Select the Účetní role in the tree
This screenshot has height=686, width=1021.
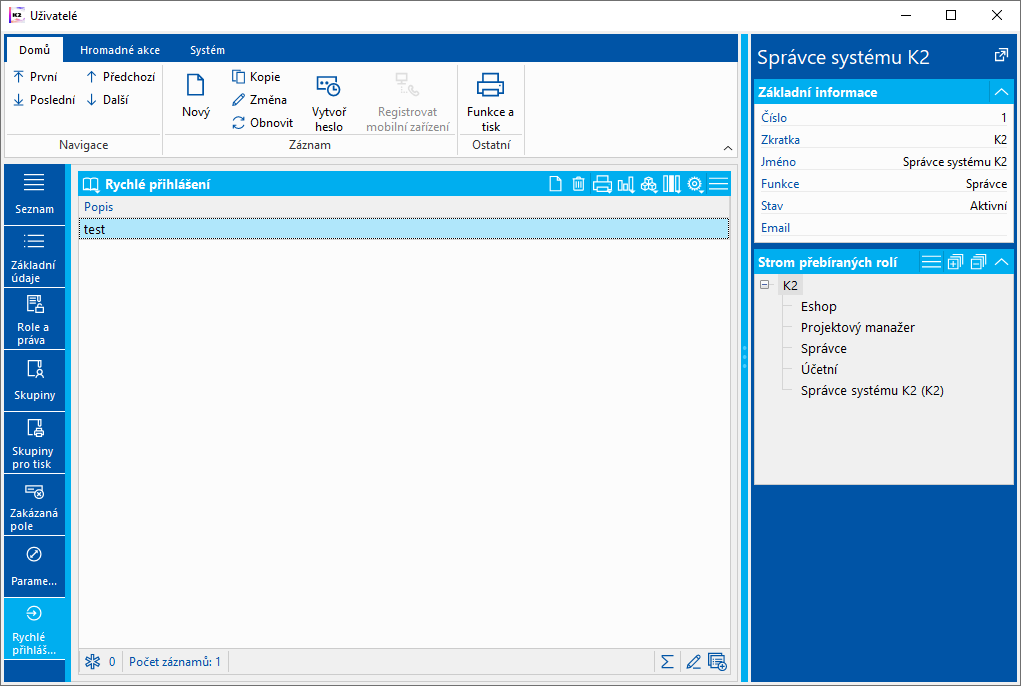coord(818,370)
